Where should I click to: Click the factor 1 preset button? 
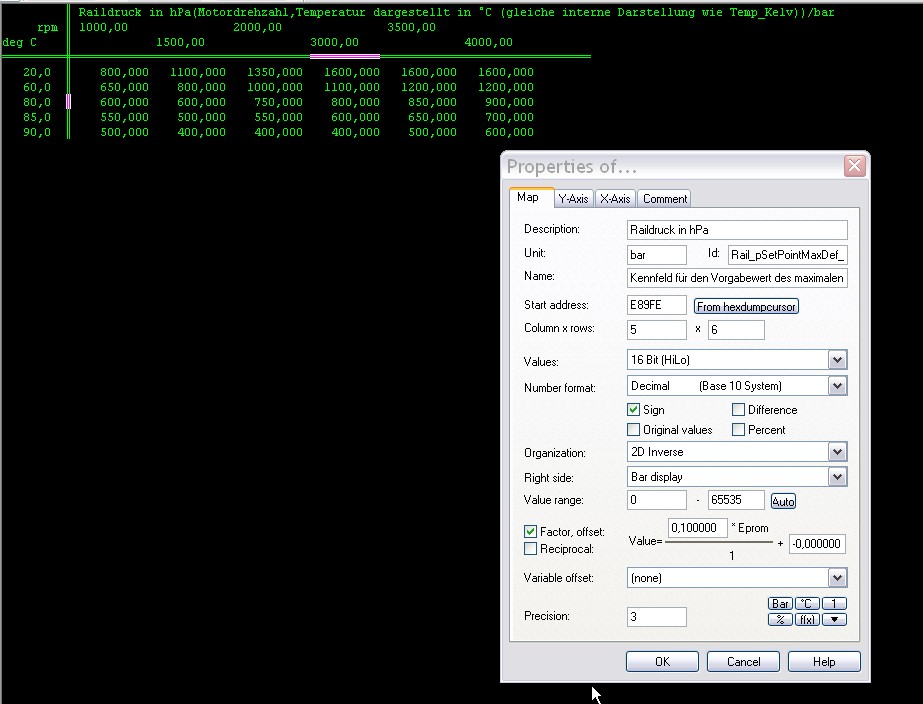[x=834, y=603]
